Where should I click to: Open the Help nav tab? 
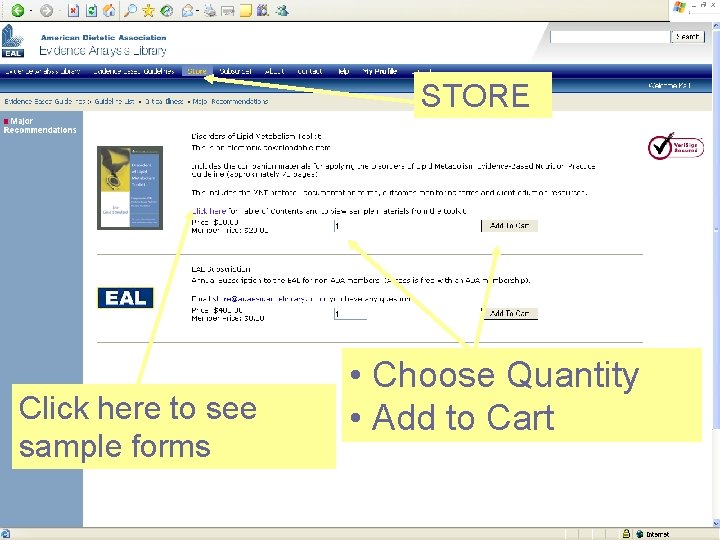(343, 71)
